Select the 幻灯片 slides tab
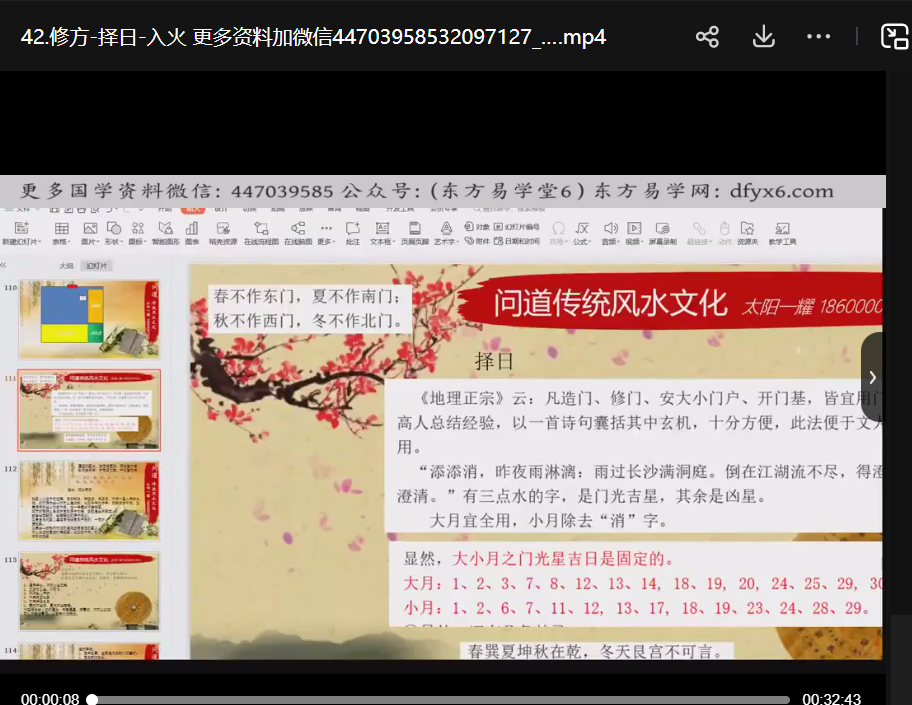This screenshot has width=912, height=705. coord(95,266)
